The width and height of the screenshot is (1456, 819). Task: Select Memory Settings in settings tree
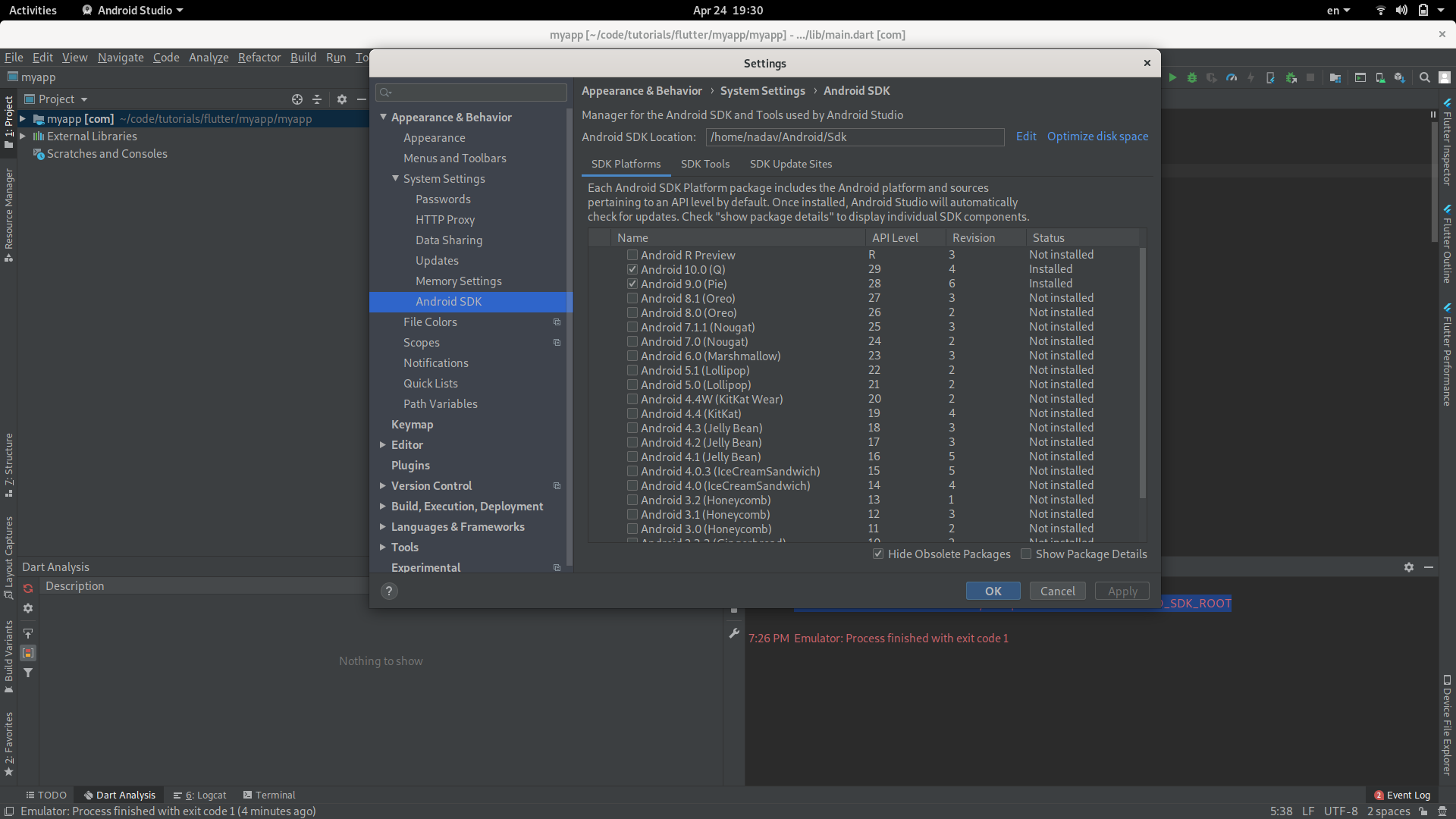[x=458, y=281]
